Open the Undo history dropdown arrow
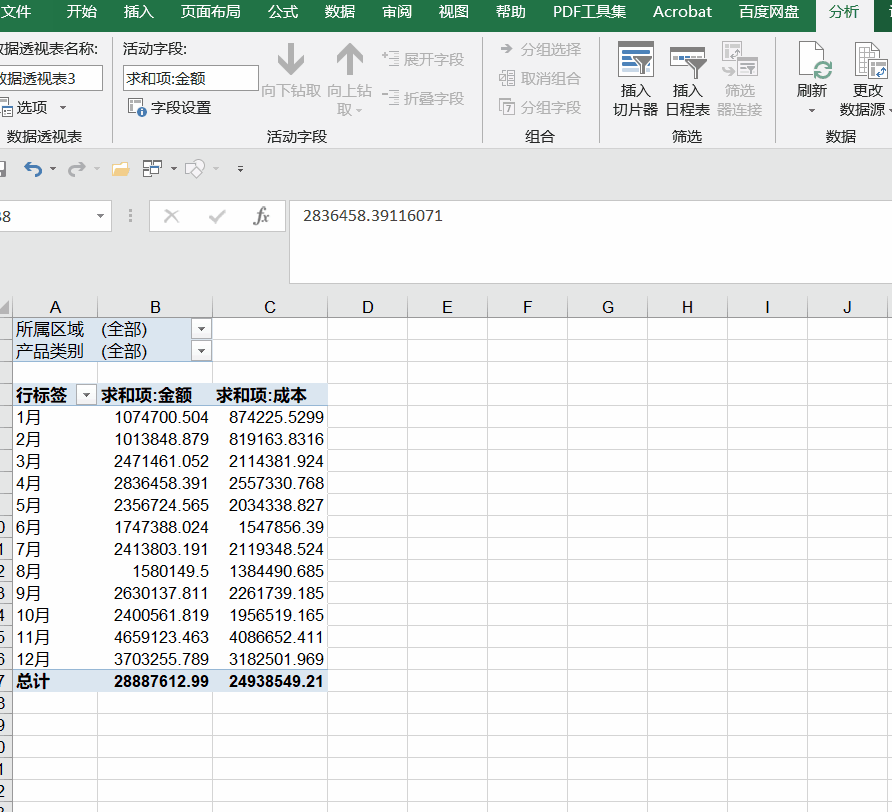 click(x=53, y=169)
